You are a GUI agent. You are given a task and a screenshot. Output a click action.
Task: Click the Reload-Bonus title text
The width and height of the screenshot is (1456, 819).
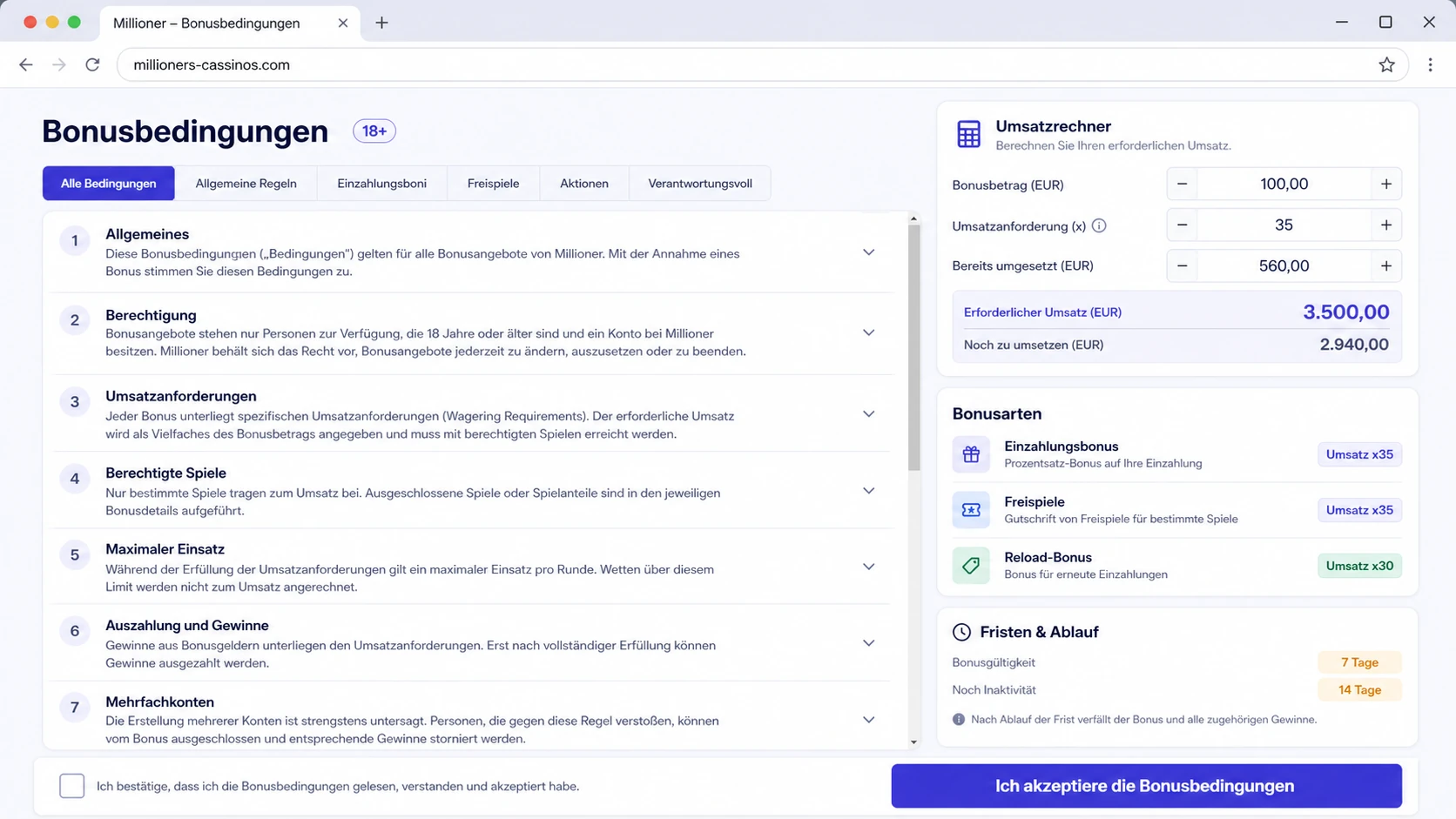1048,557
